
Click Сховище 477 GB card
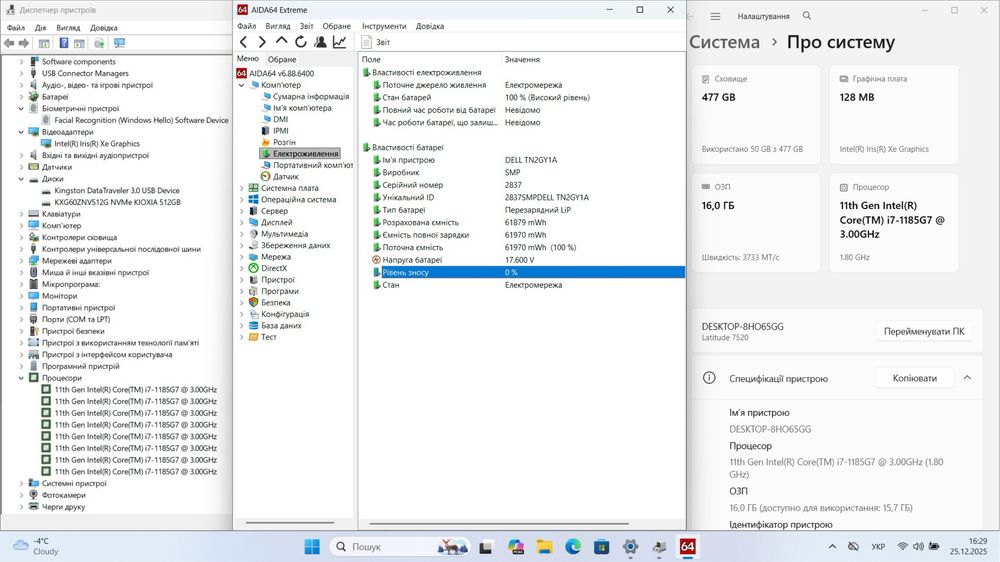coord(756,115)
